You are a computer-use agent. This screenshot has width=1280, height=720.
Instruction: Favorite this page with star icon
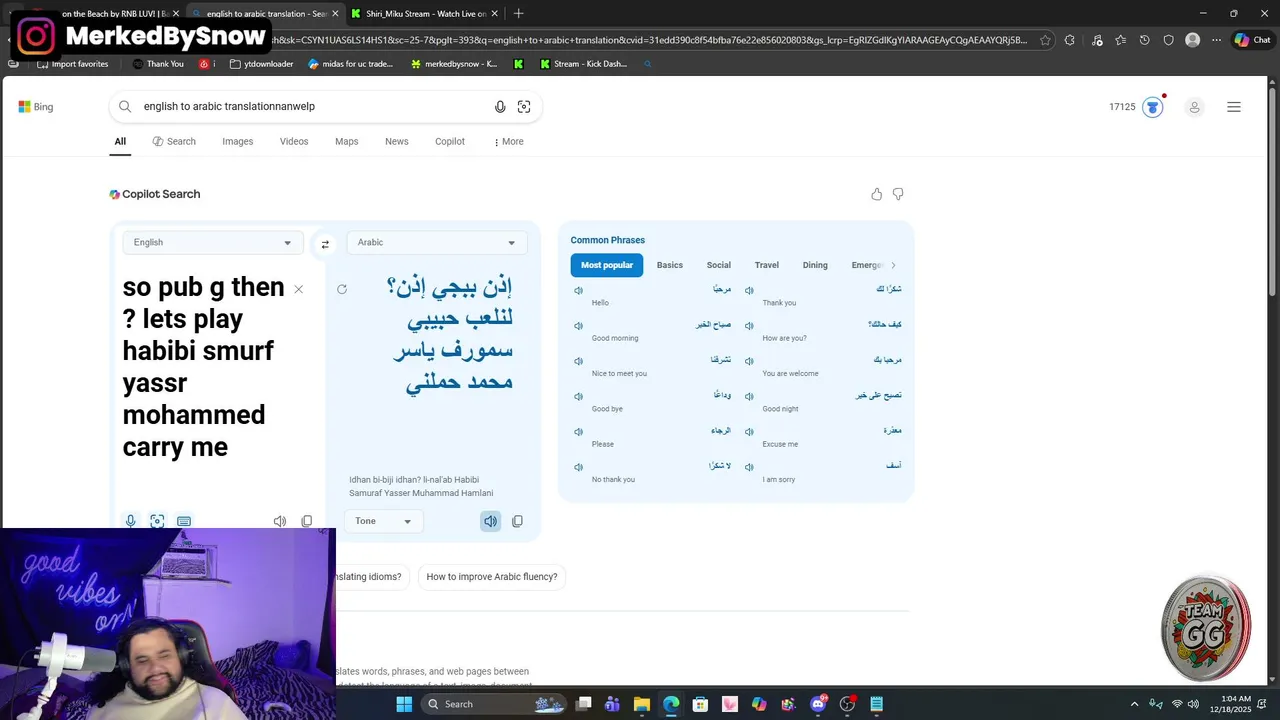[1045, 40]
